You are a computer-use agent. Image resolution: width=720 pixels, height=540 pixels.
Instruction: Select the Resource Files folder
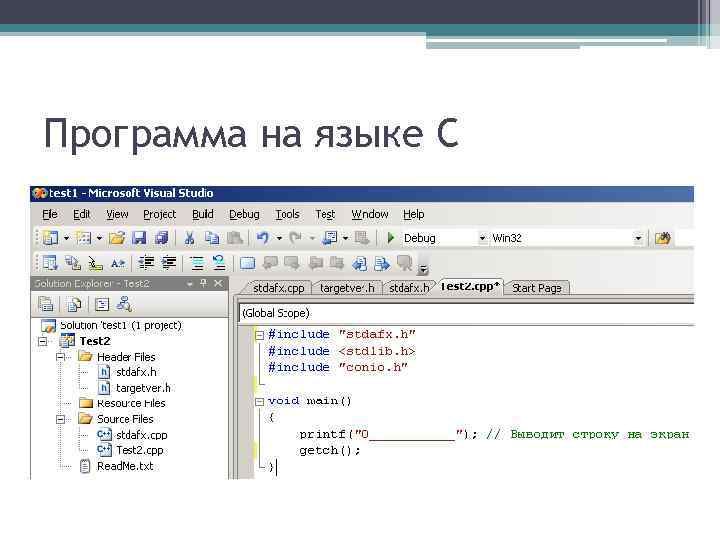pos(131,403)
